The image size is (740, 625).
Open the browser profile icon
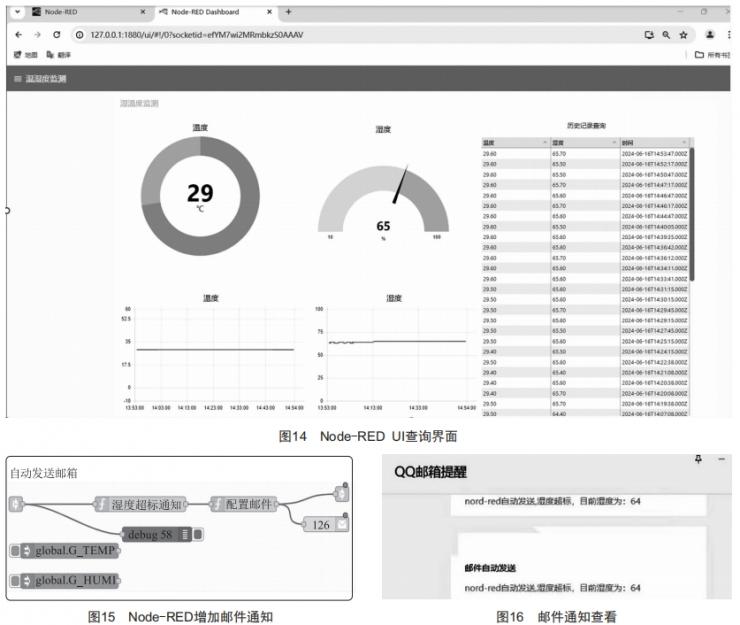(x=710, y=34)
